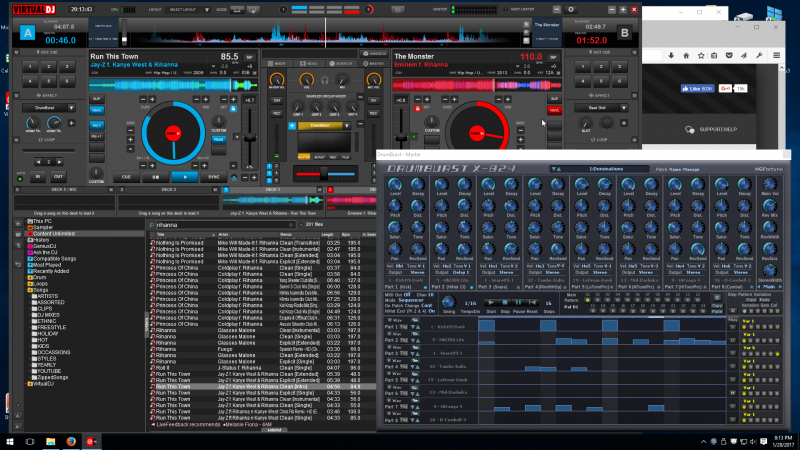Click the loop IN button on deck A
The image size is (800, 450).
click(x=38, y=177)
